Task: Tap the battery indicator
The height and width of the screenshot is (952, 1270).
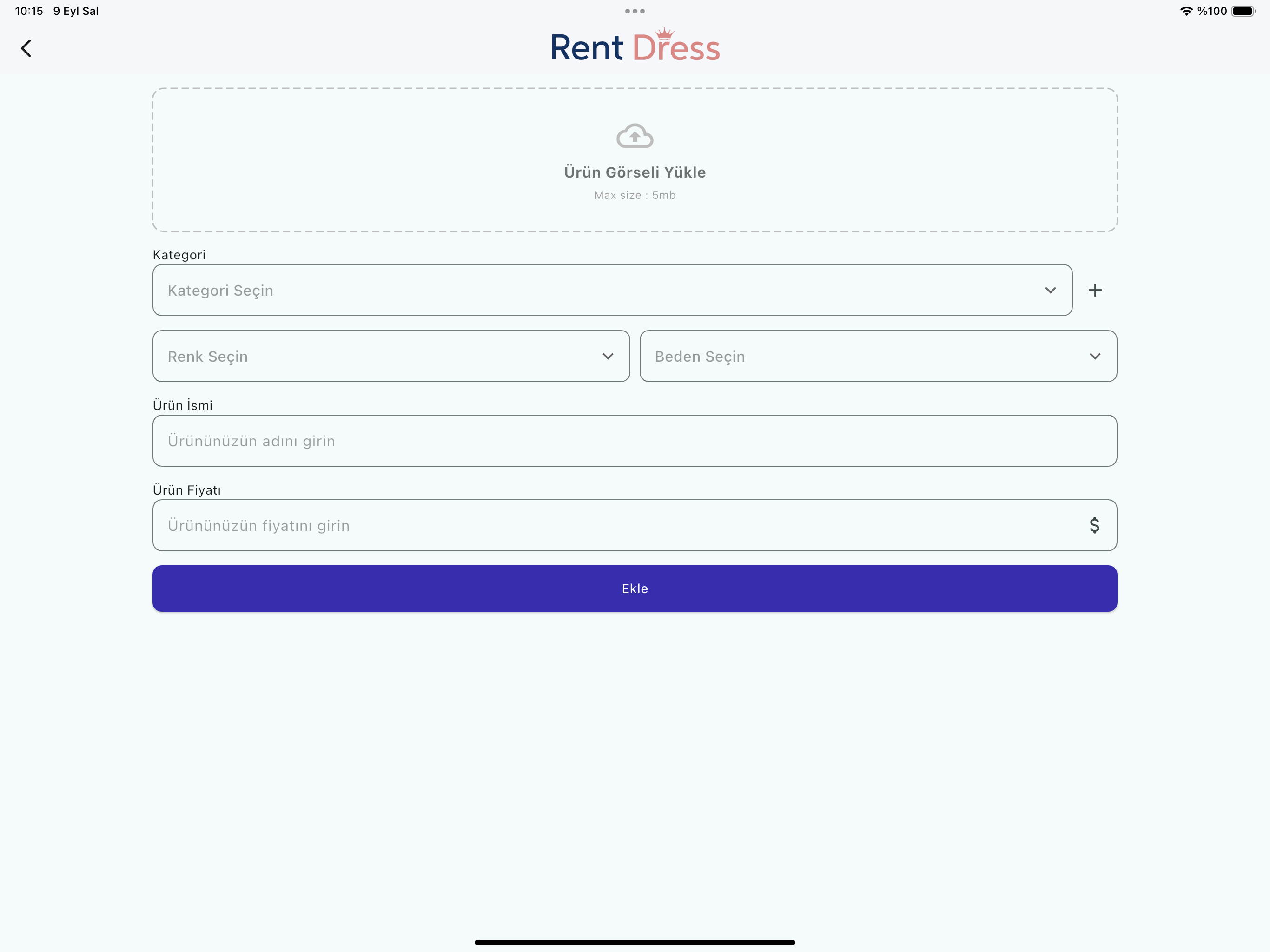Action: (1244, 11)
